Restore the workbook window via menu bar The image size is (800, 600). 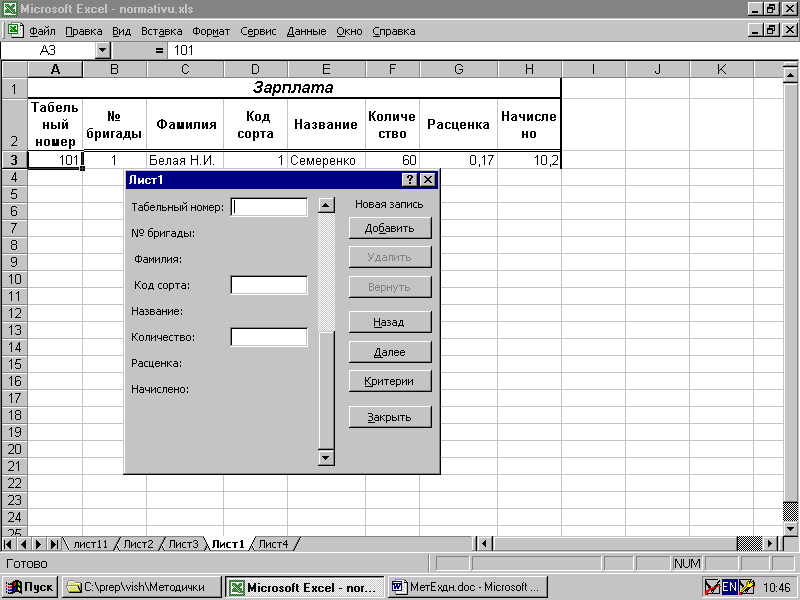(771, 30)
